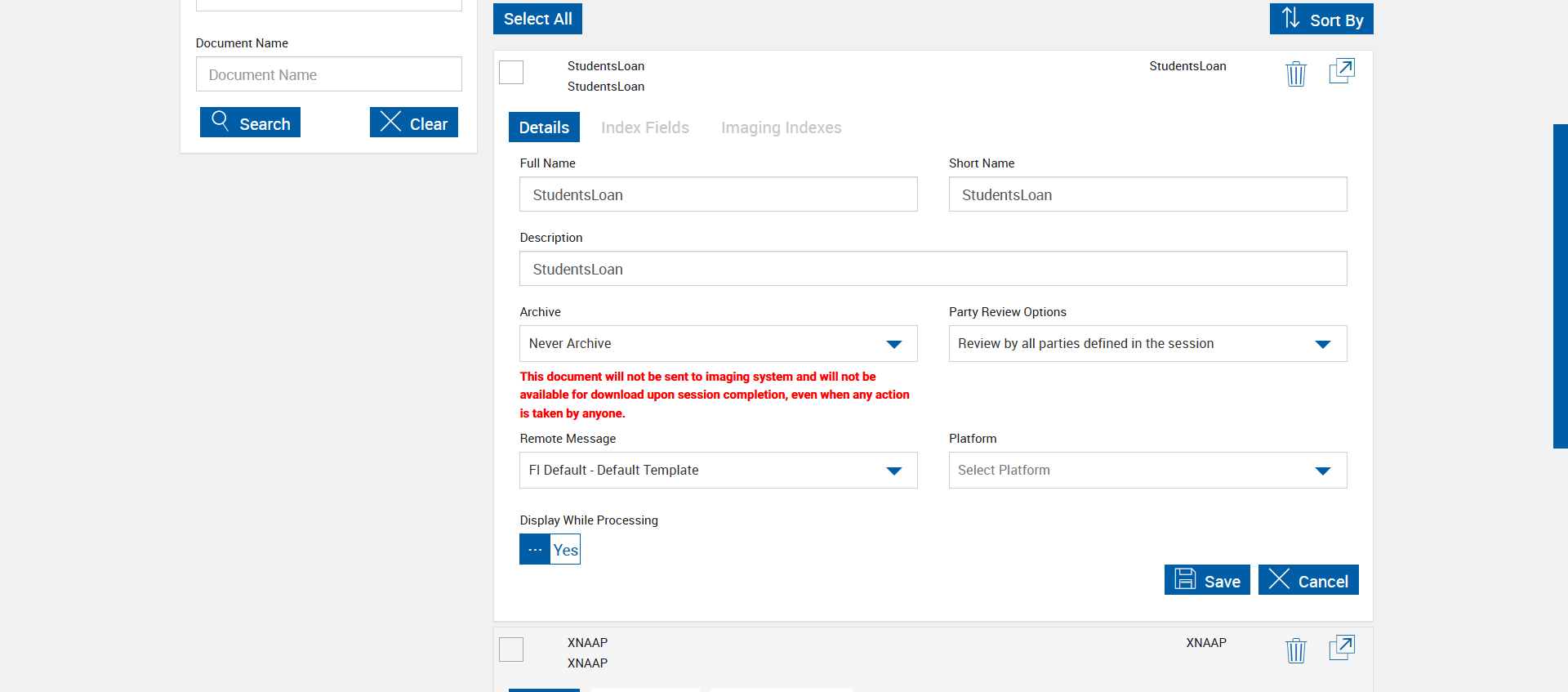Image resolution: width=1568 pixels, height=692 pixels.
Task: Cancel editing the document details
Action: pos(1307,580)
